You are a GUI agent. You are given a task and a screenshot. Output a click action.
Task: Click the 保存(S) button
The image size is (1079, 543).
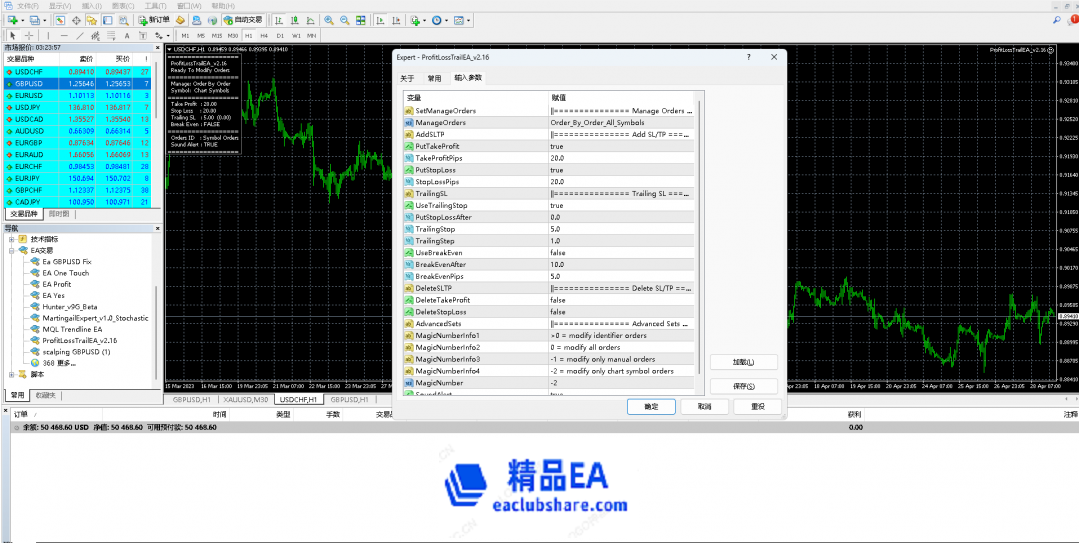(x=744, y=386)
